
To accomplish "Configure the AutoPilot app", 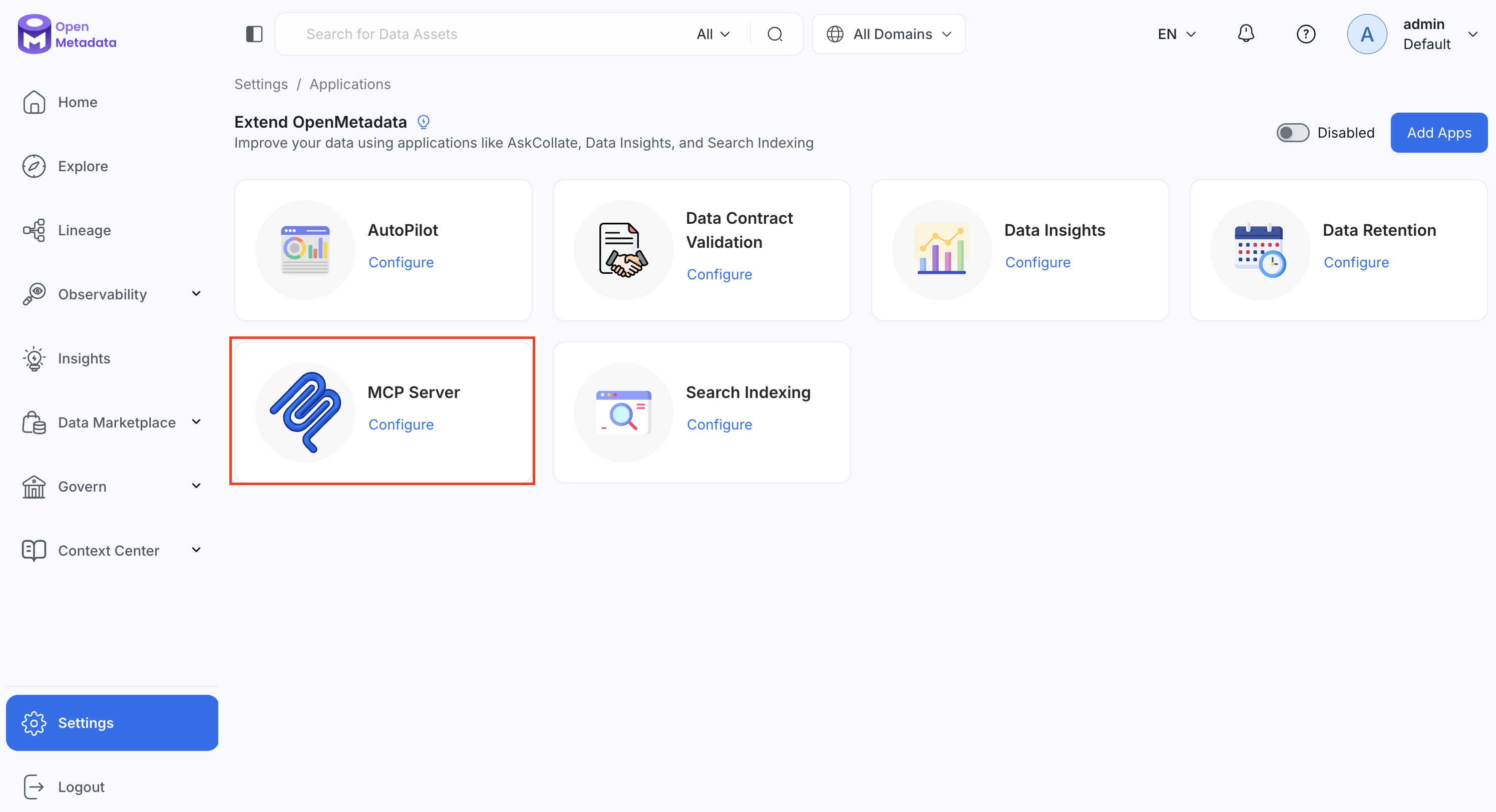I will [401, 262].
